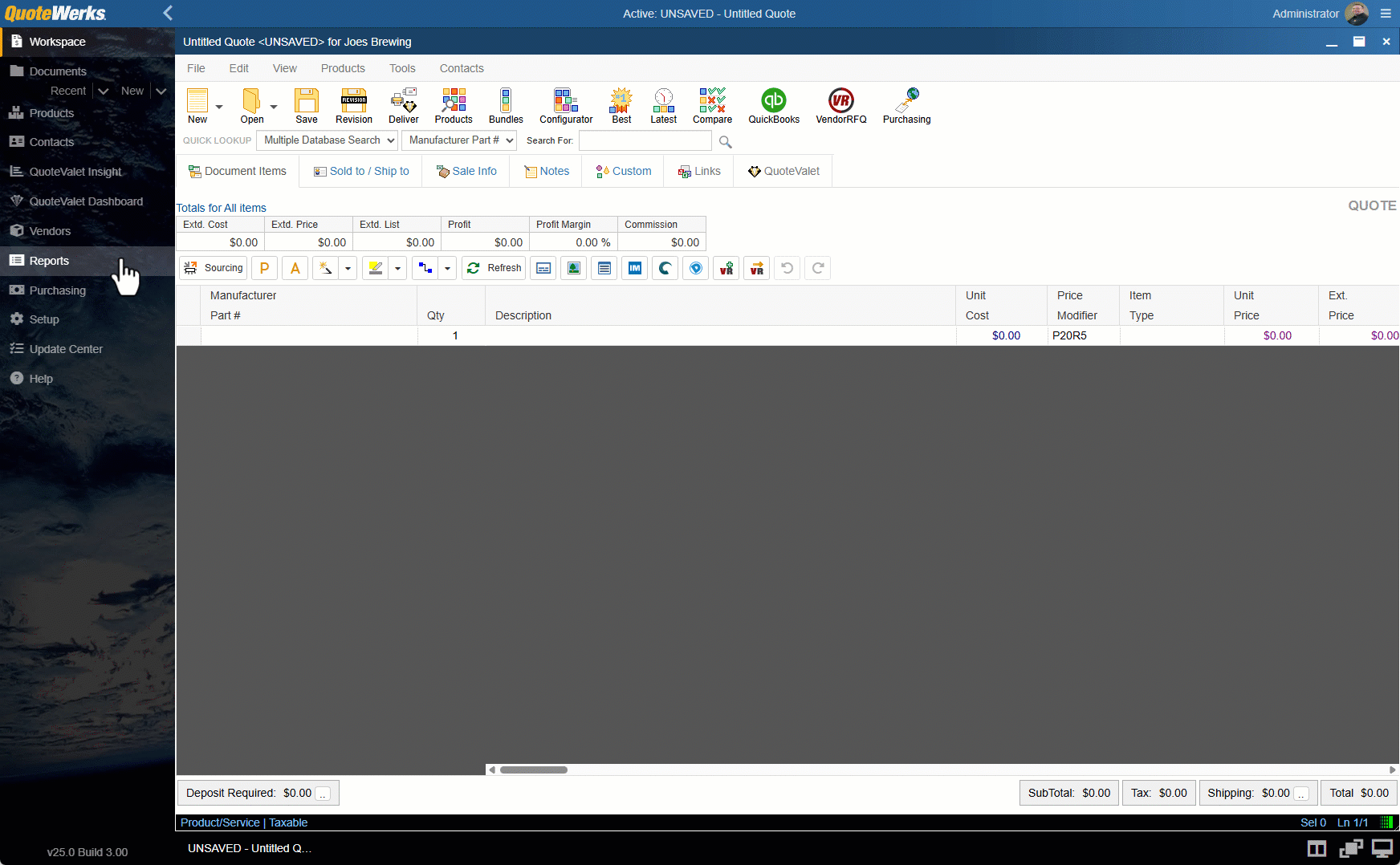Open the Products menu
Image resolution: width=1400 pixels, height=865 pixels.
tap(343, 68)
